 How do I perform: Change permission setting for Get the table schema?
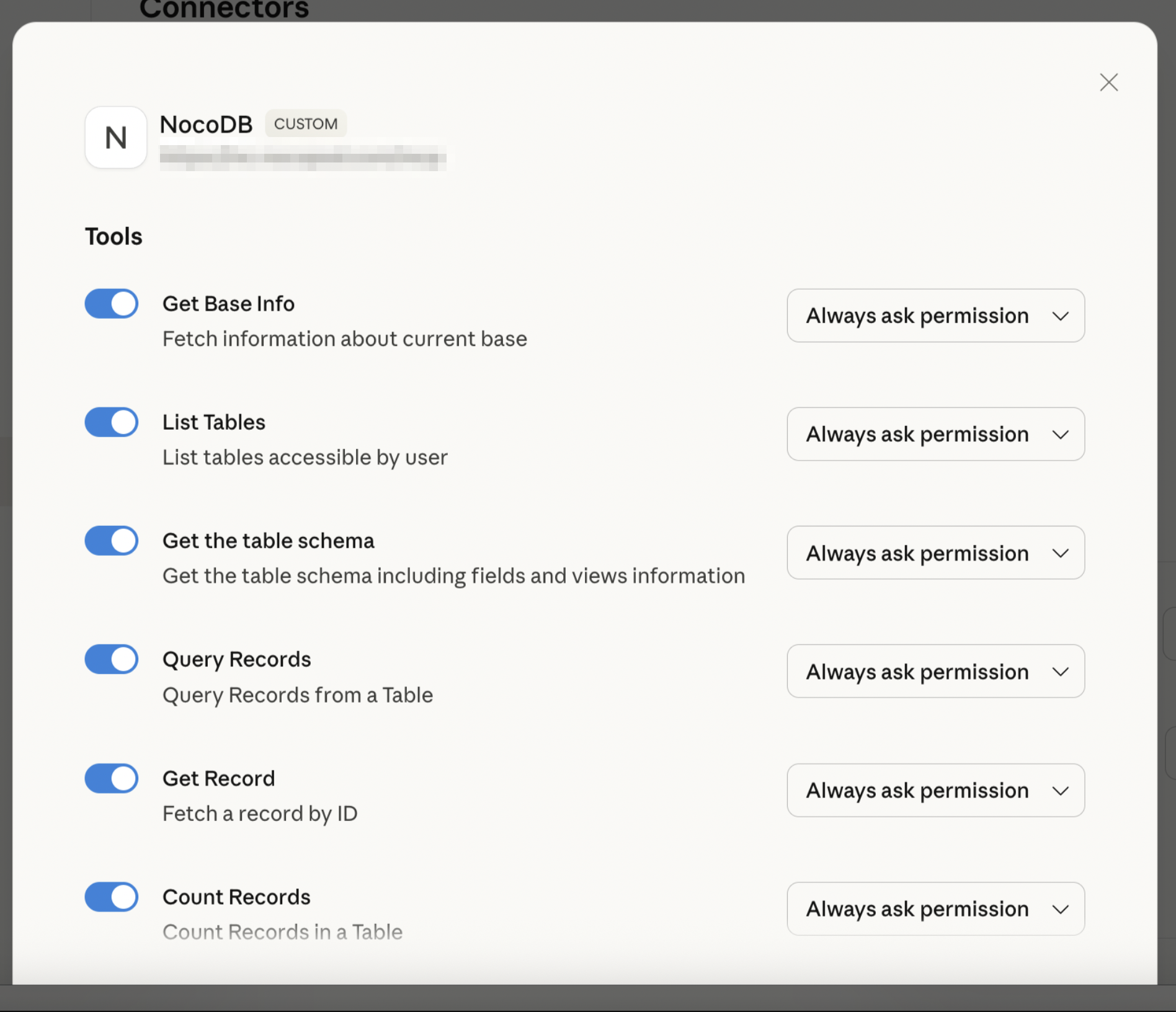coord(935,553)
